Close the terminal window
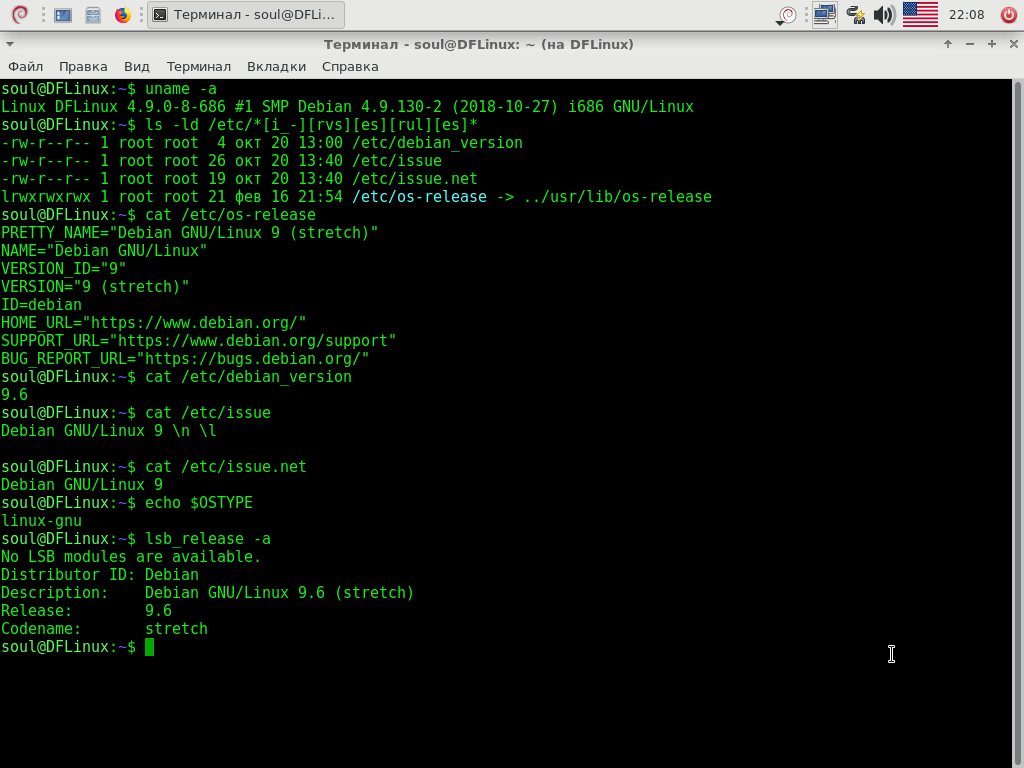The width and height of the screenshot is (1024, 768). point(1014,44)
